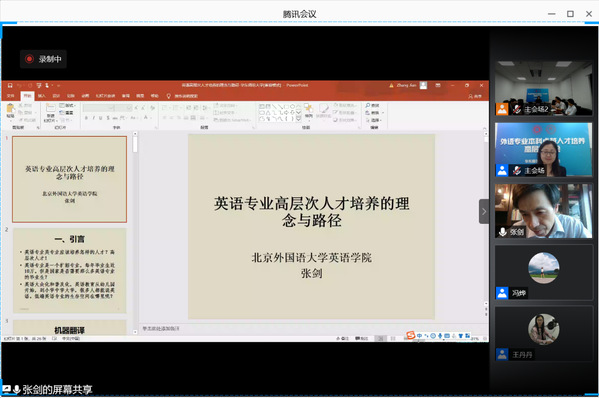The width and height of the screenshot is (599, 398).
Task: Open the font name combo box
Action: pos(99,108)
